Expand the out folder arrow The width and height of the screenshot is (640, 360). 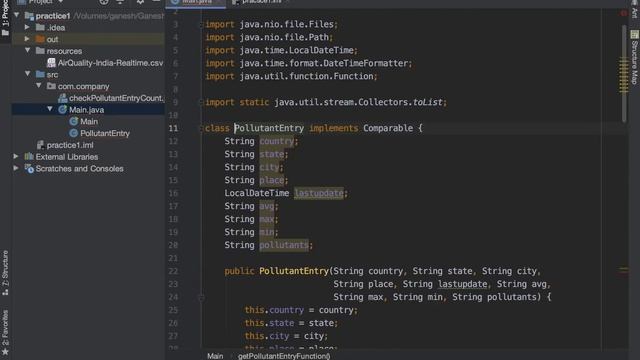coord(27,39)
